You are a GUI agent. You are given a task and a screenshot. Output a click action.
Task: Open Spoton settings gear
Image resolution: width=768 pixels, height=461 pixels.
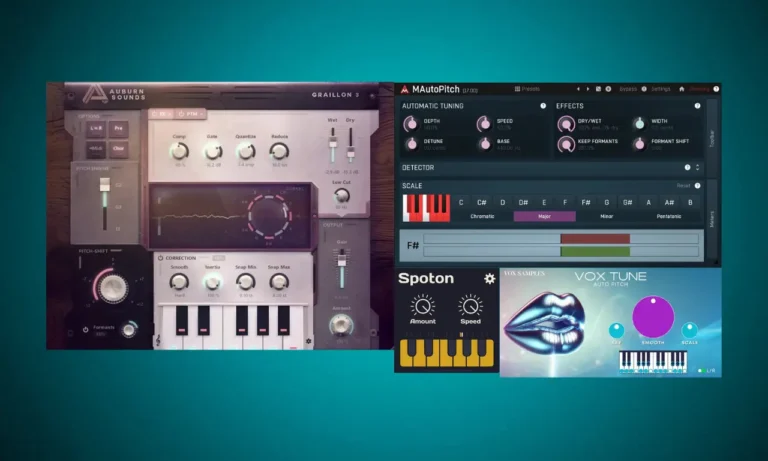[x=489, y=279]
